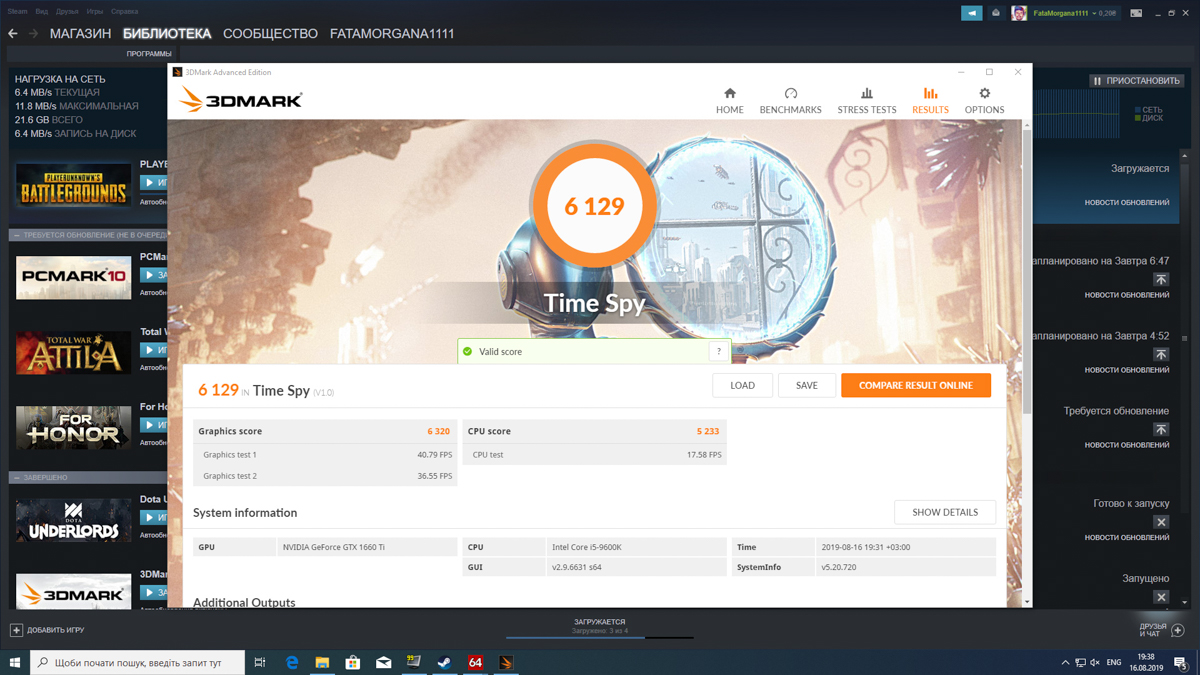Open the HOME section in 3DMark
1200x675 pixels.
click(x=729, y=100)
